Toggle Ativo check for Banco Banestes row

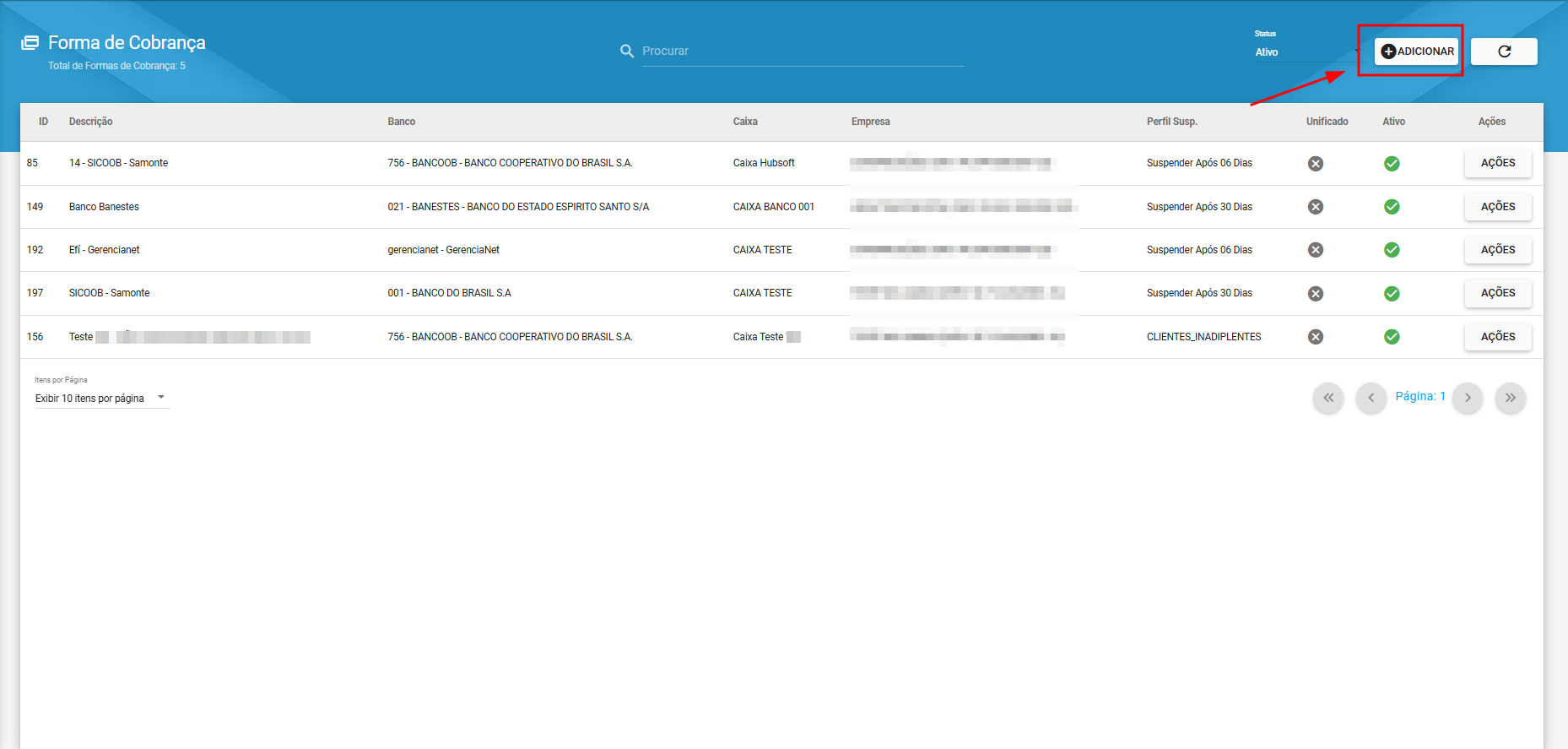point(1392,207)
